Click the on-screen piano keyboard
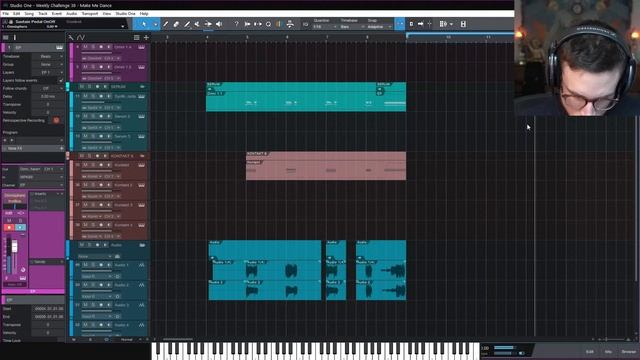This screenshot has width=640, height=360. point(316,351)
